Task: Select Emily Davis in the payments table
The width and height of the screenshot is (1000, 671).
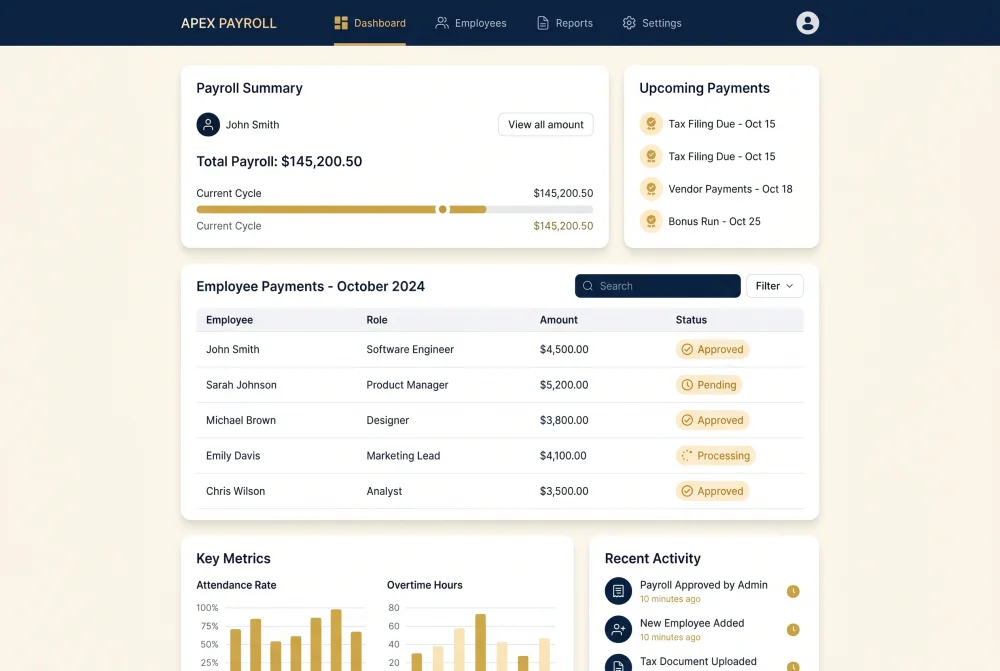Action: point(233,455)
